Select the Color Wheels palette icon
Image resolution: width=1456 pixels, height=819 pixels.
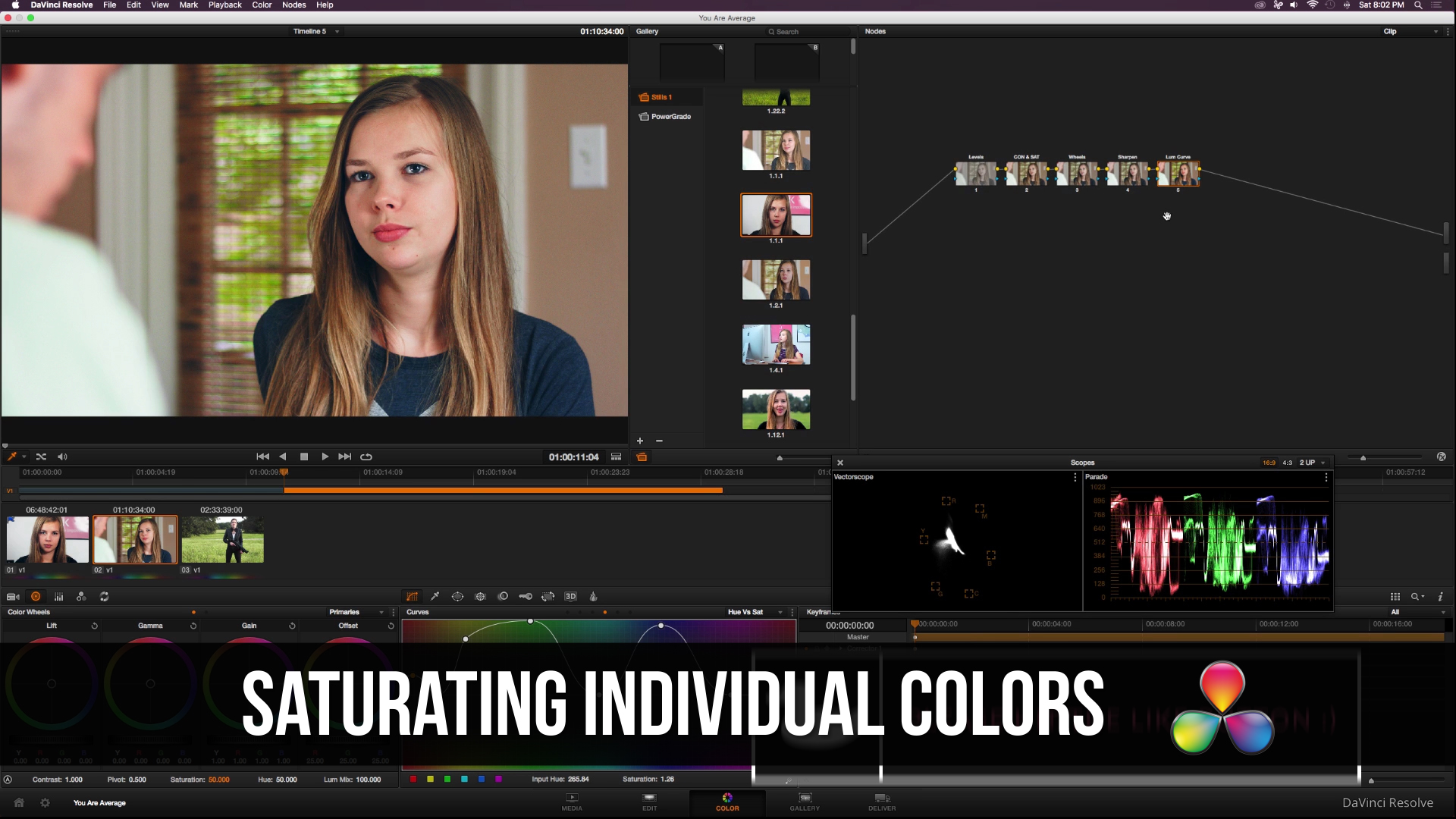click(36, 597)
